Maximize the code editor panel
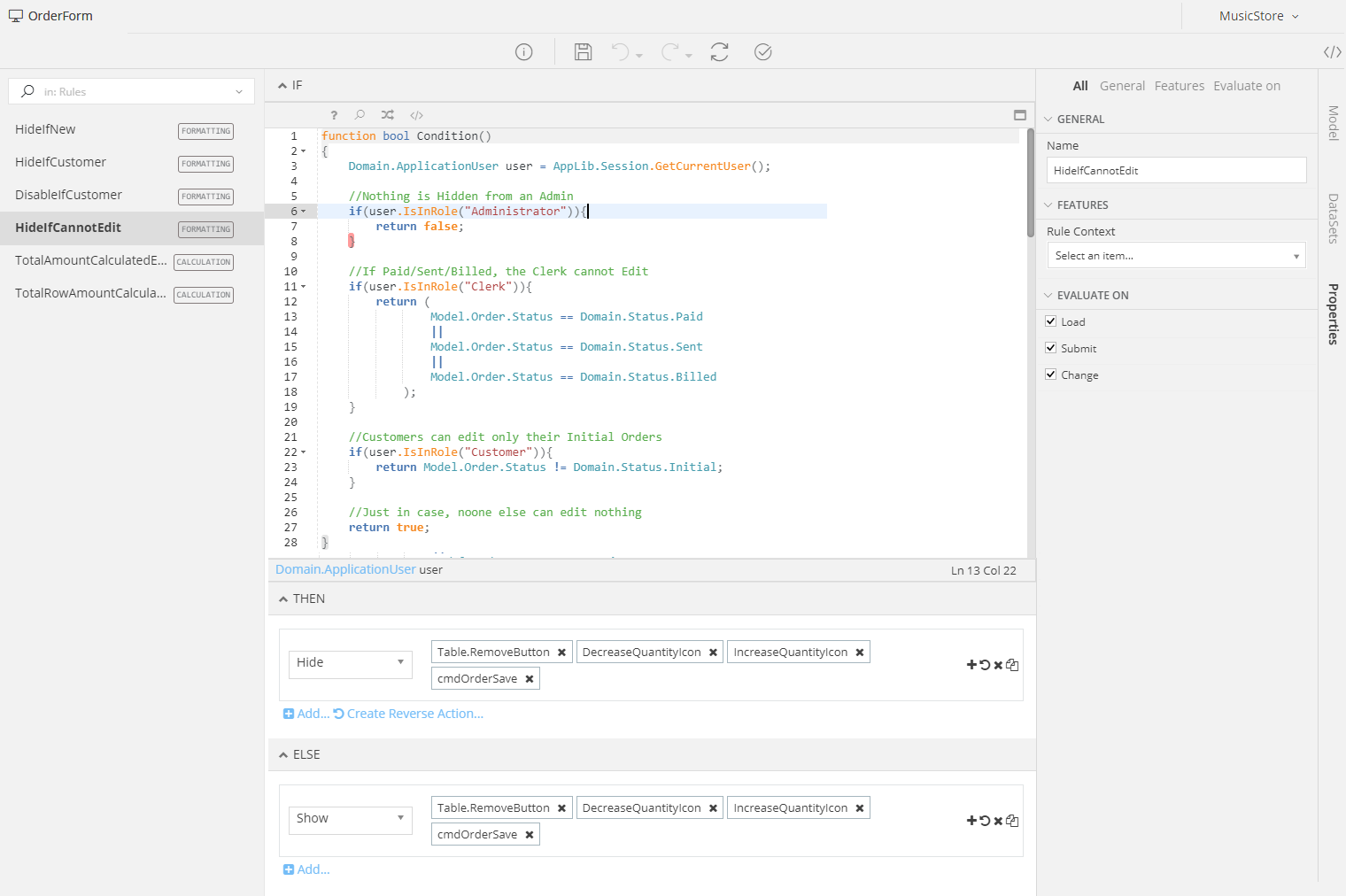1346x896 pixels. pos(1020,115)
